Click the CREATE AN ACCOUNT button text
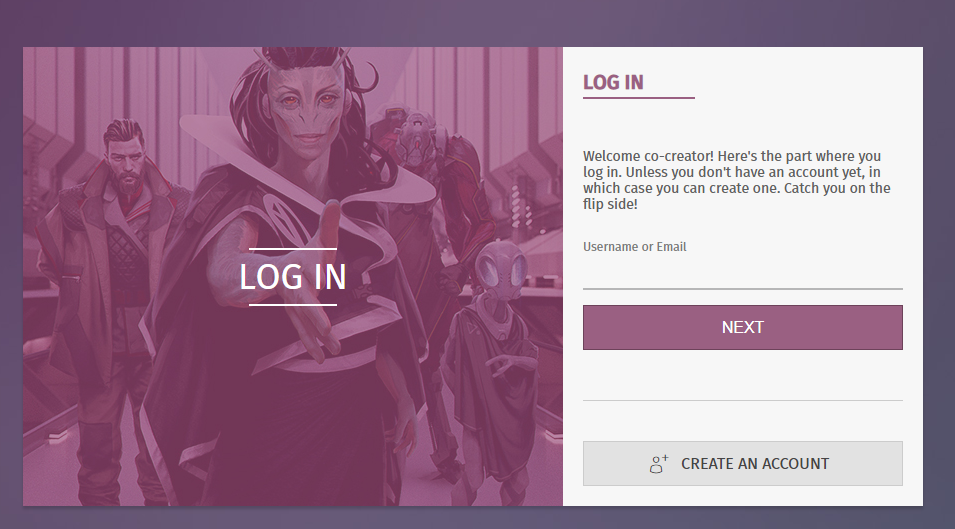955x529 pixels. coord(755,464)
